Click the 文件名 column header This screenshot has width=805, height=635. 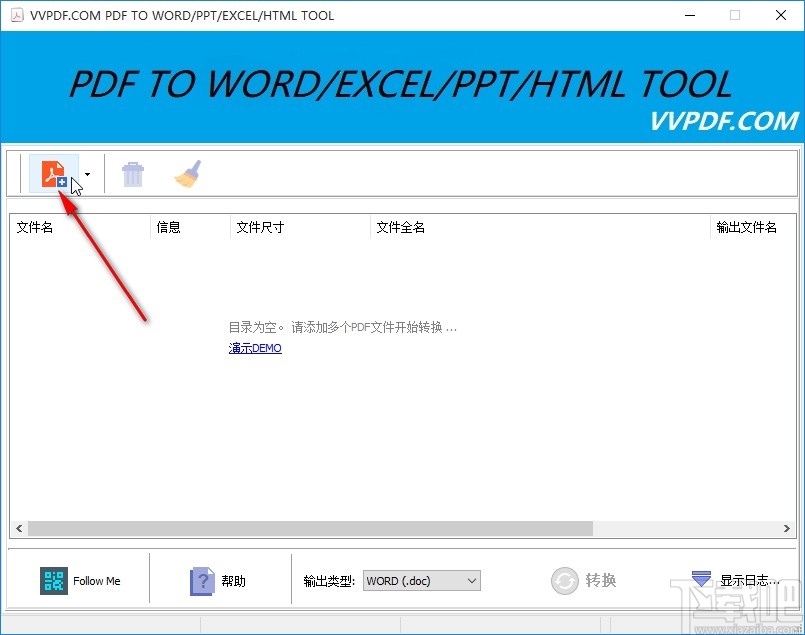pos(34,227)
